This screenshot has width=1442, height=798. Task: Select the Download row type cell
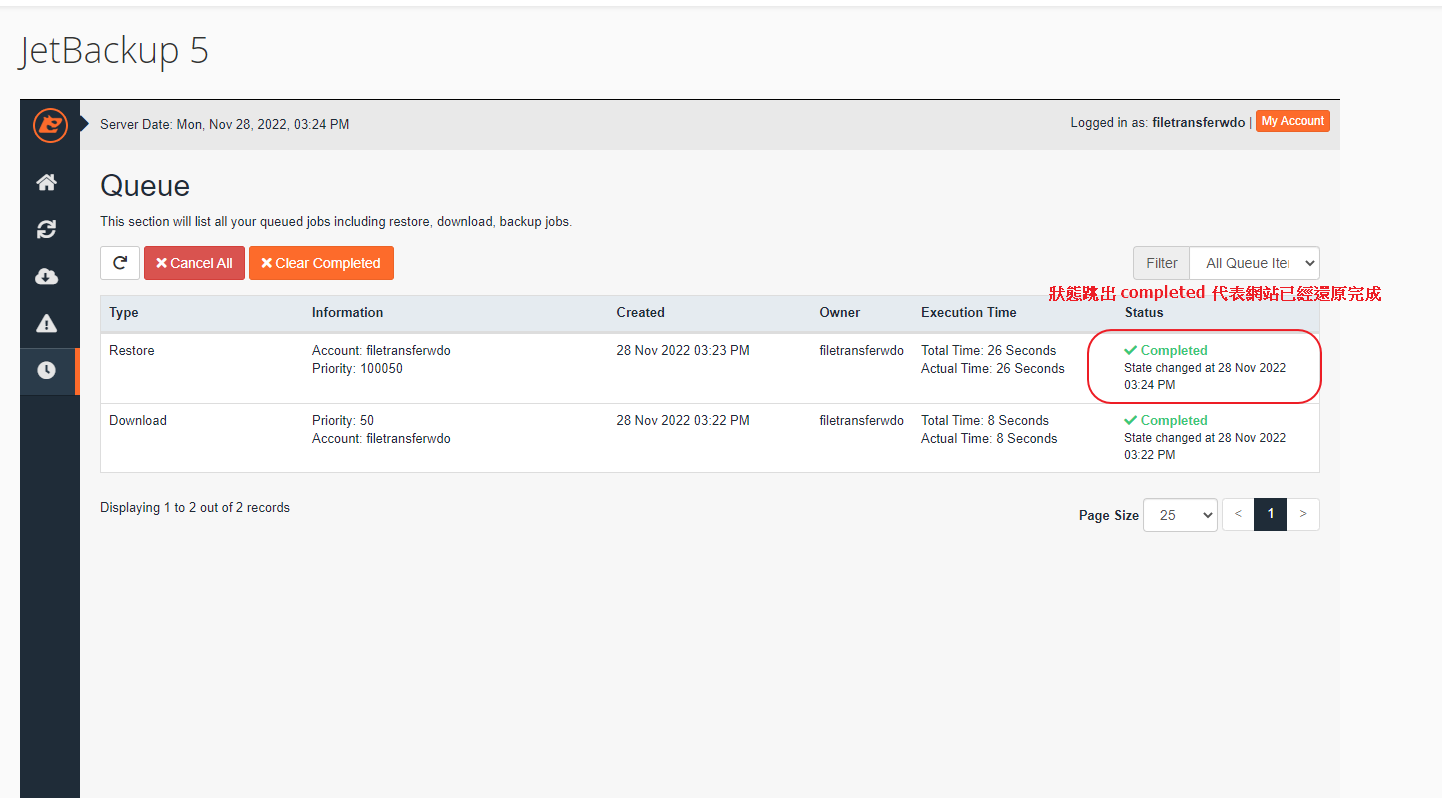pyautogui.click(x=138, y=421)
